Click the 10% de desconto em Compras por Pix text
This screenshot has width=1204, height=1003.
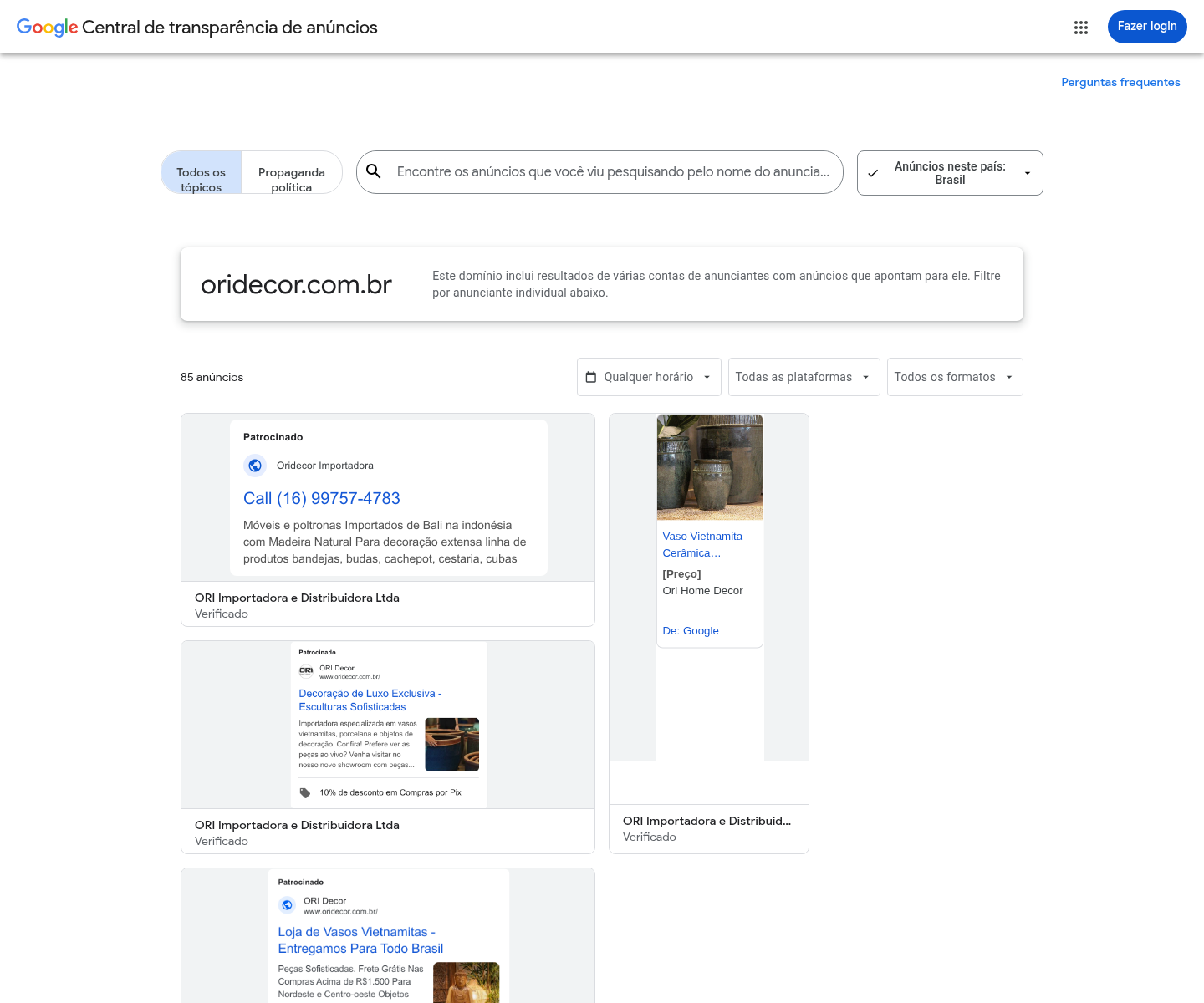[390, 792]
